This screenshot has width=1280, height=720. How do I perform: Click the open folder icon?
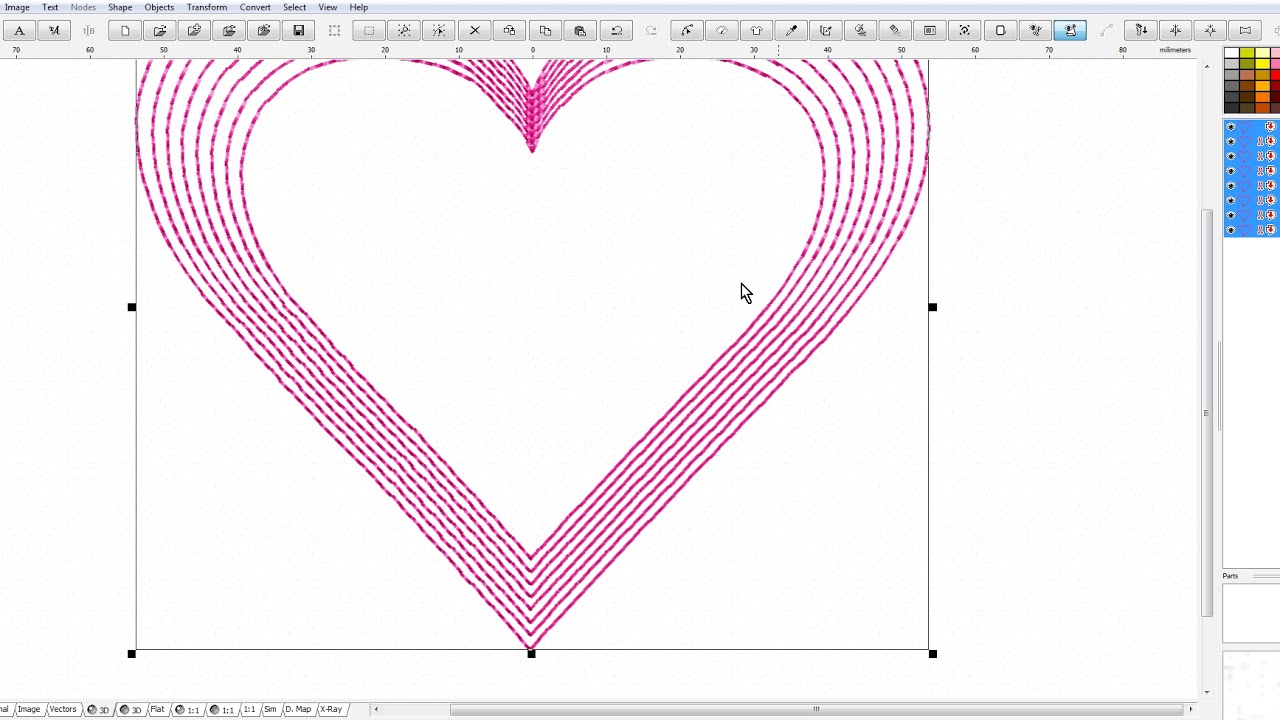coord(160,30)
